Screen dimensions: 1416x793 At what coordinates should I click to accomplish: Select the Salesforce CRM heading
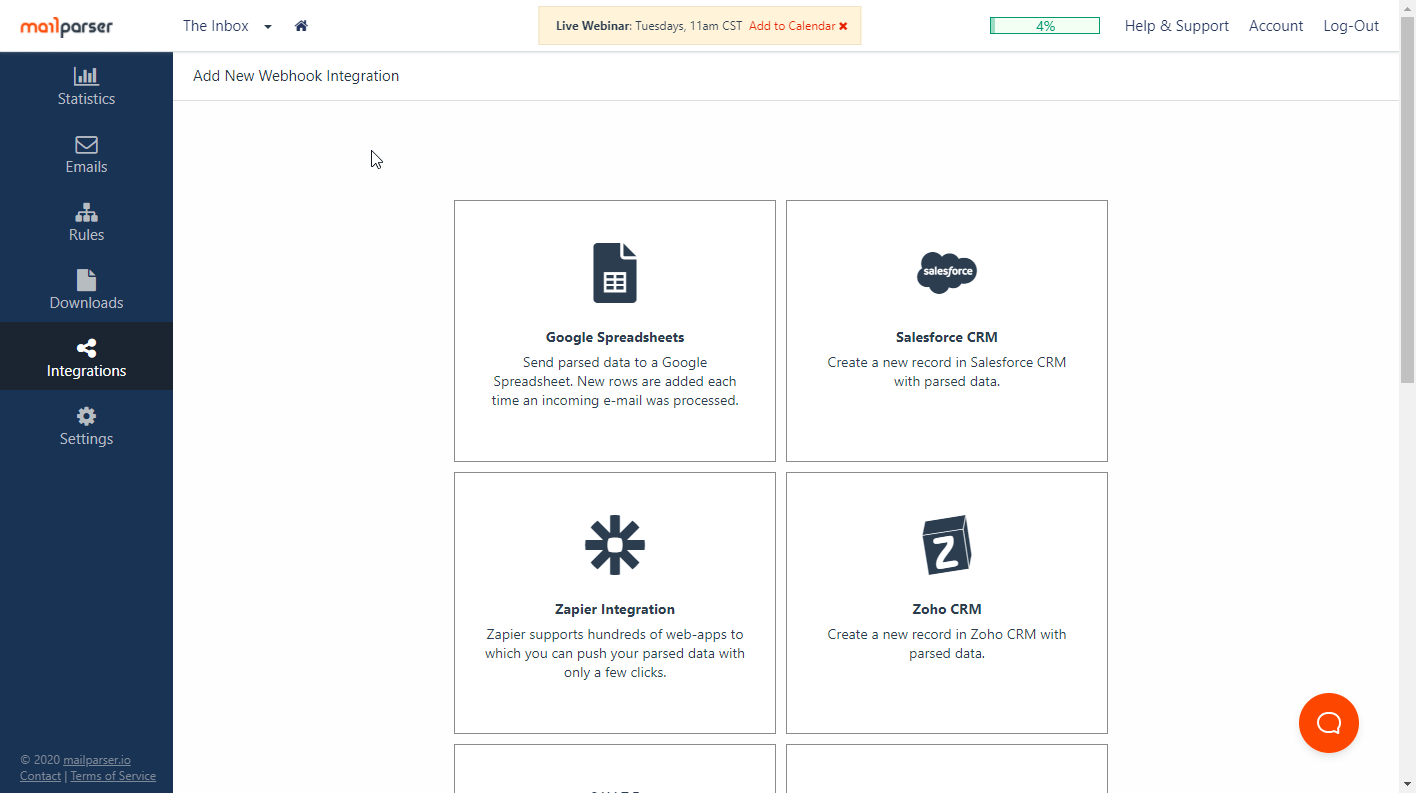(947, 337)
